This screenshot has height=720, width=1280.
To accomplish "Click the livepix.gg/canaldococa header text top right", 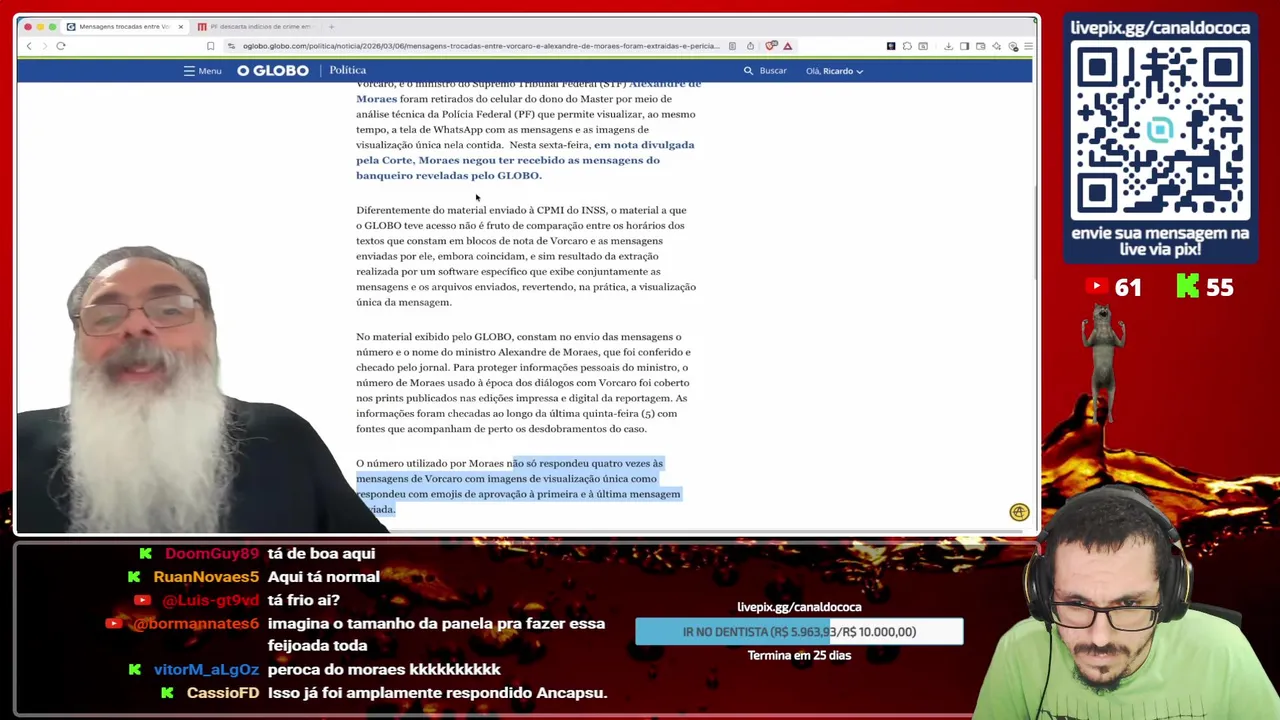I will click(x=1160, y=28).
